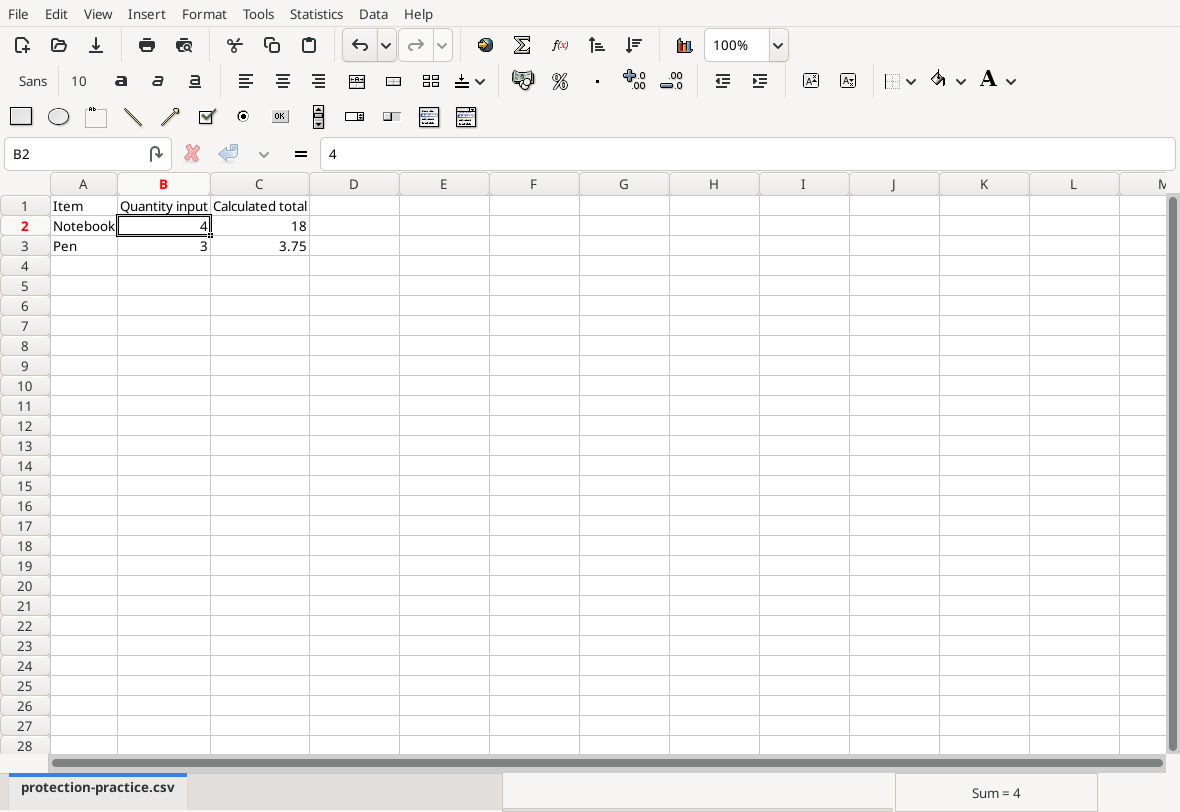1180x812 pixels.
Task: Cancel the cell edit
Action: [192, 154]
